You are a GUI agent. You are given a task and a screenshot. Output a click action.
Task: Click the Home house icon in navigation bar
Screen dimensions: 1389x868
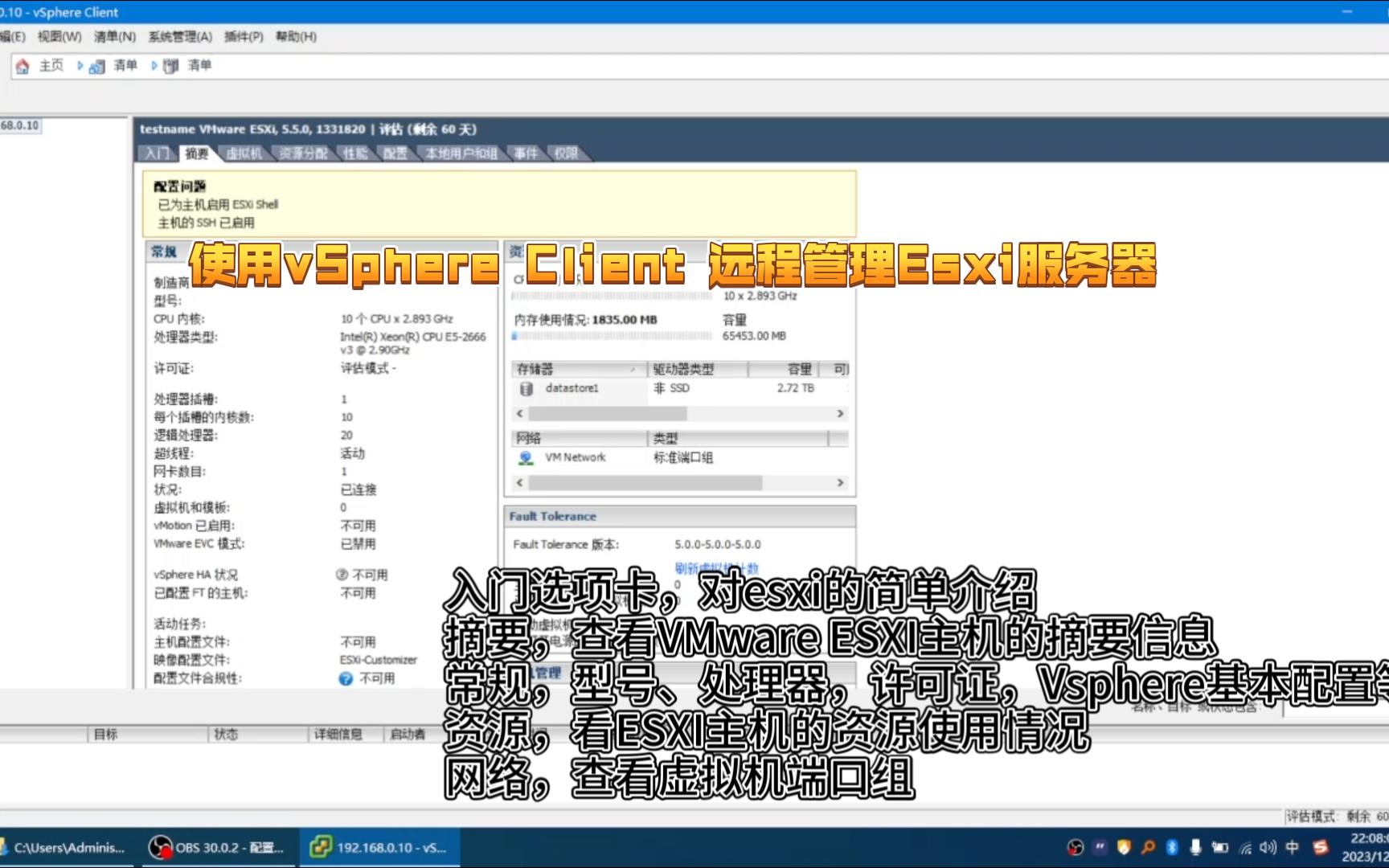click(x=23, y=66)
